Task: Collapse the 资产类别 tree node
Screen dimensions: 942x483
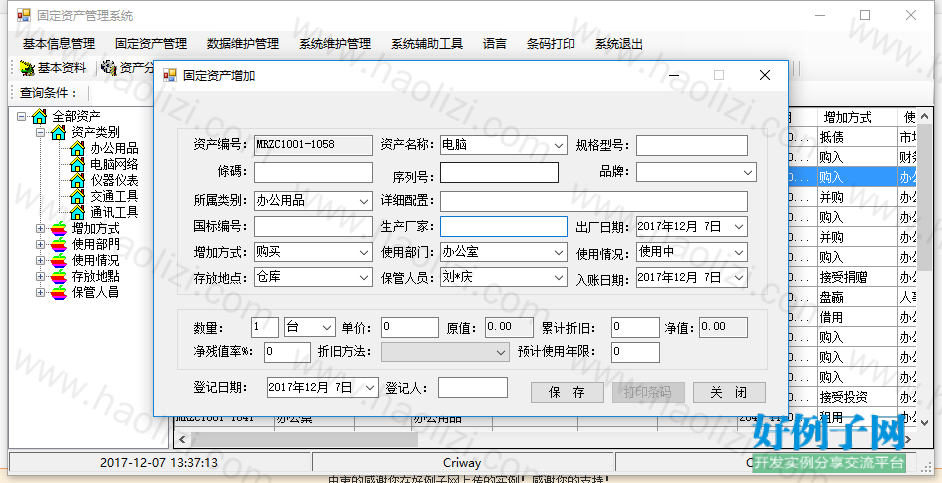Action: point(40,132)
